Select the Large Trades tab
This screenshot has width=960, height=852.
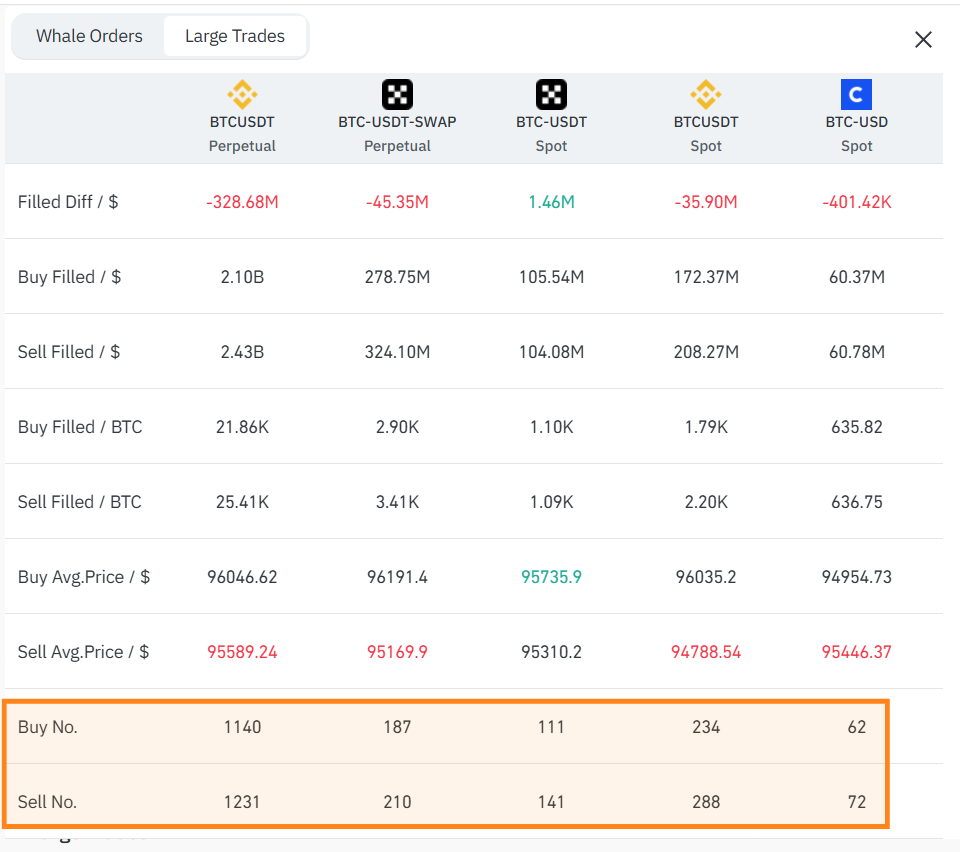[234, 36]
